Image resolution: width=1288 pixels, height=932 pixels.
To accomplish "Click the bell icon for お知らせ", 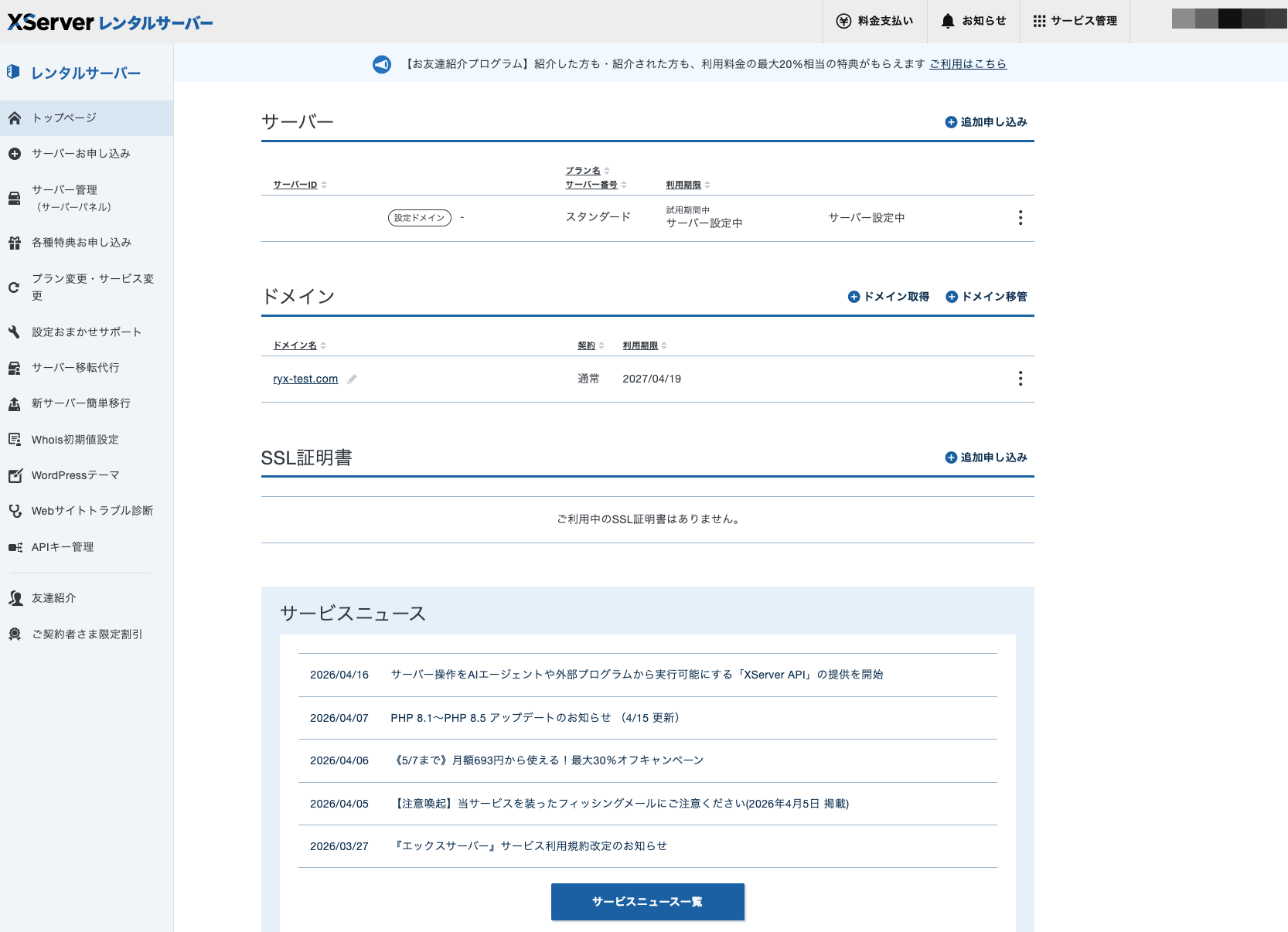I will click(948, 21).
